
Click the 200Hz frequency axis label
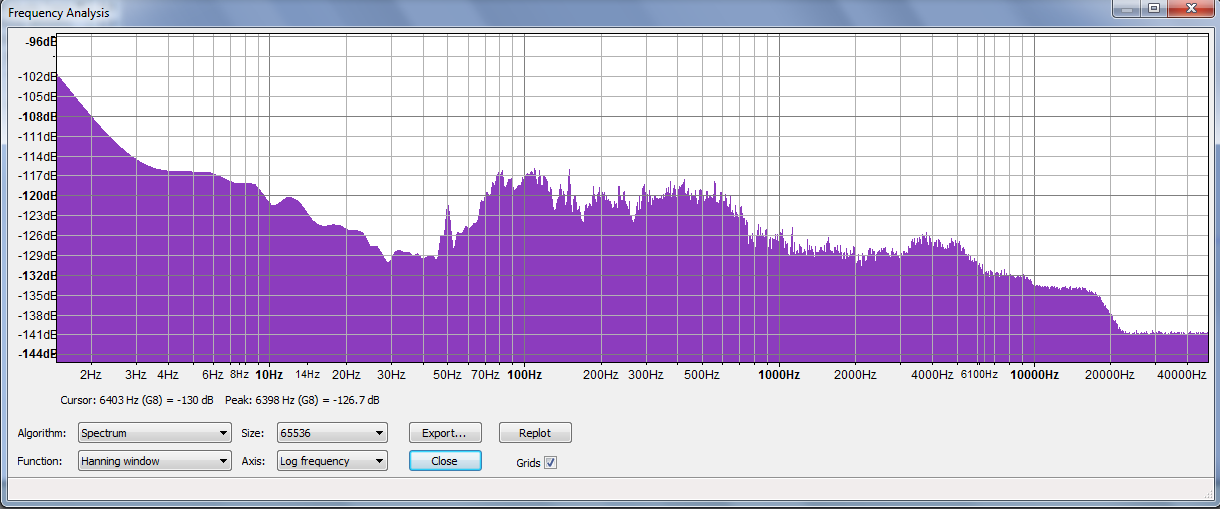(600, 375)
